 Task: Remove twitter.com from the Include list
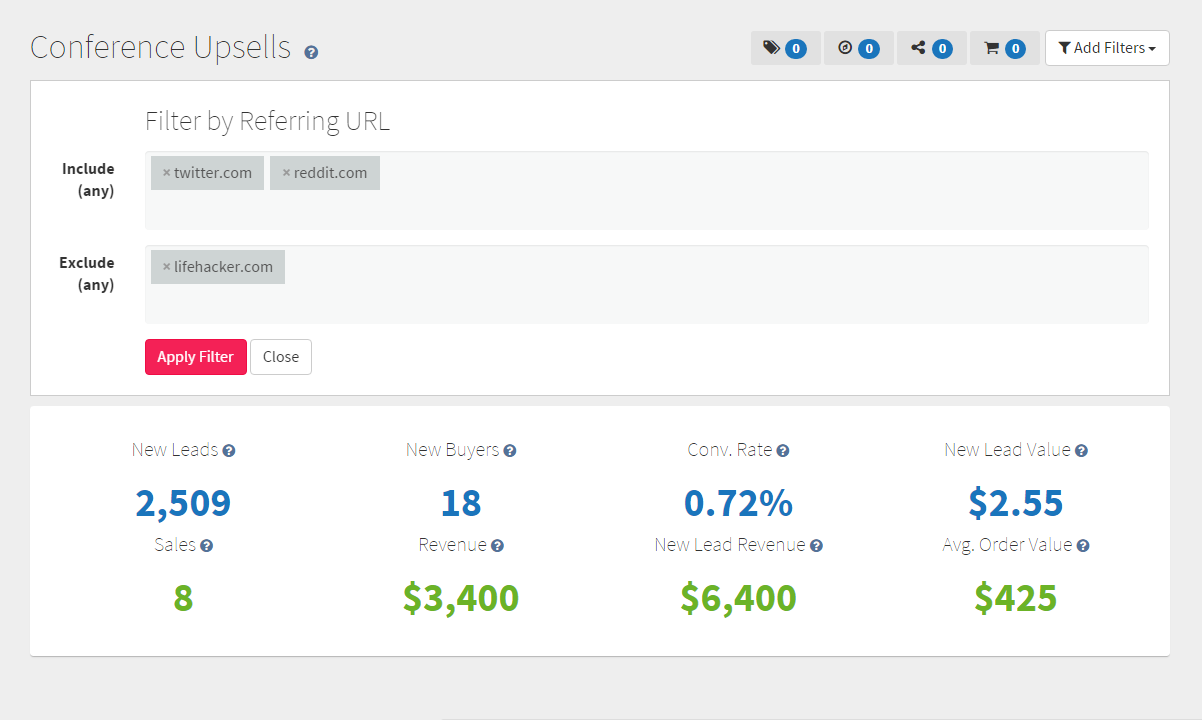tap(166, 173)
